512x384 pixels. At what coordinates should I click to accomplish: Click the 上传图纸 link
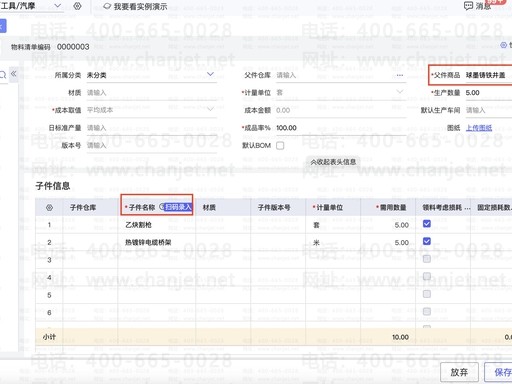(x=479, y=128)
